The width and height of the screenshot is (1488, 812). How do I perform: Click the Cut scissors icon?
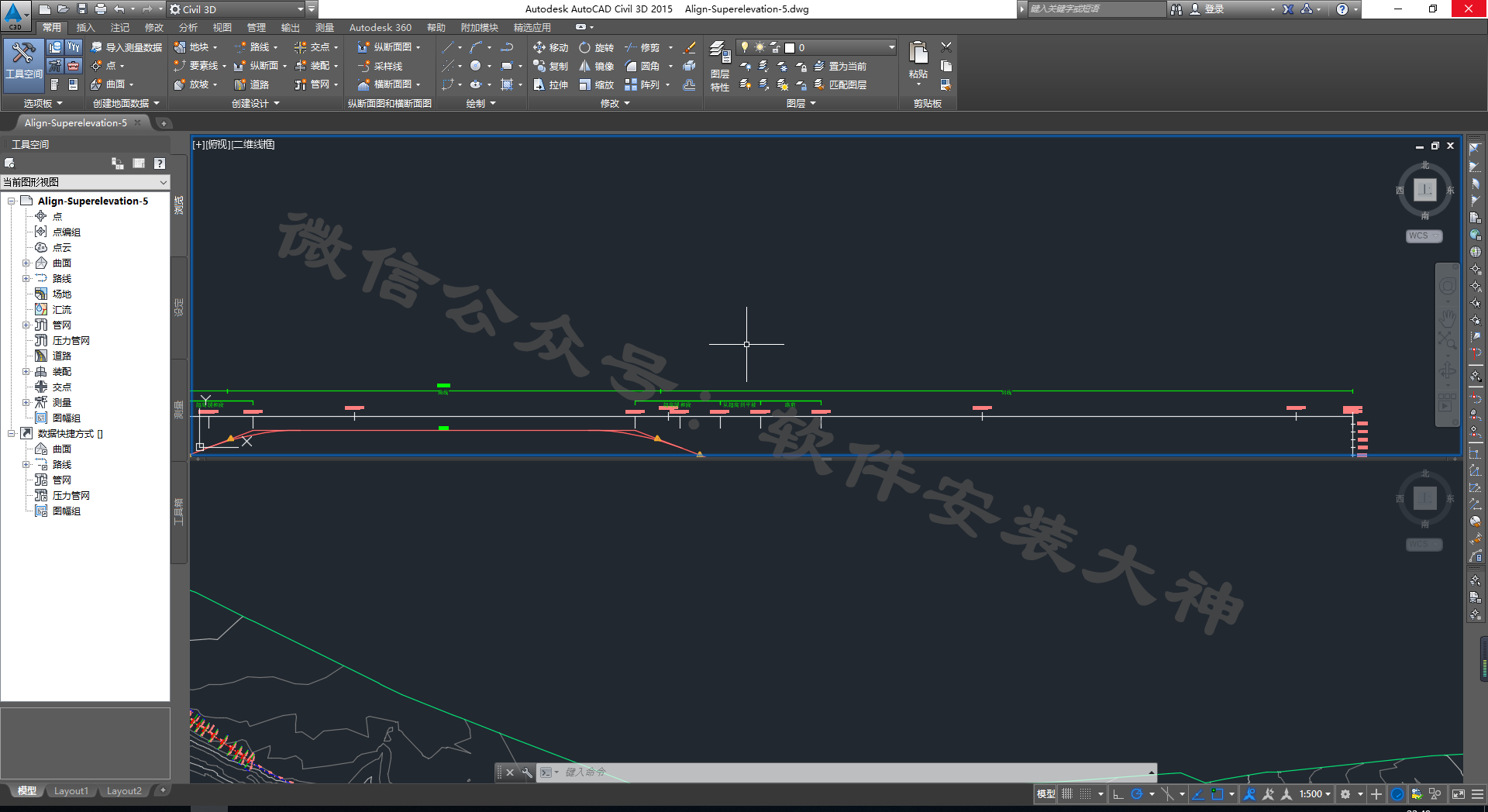[946, 47]
